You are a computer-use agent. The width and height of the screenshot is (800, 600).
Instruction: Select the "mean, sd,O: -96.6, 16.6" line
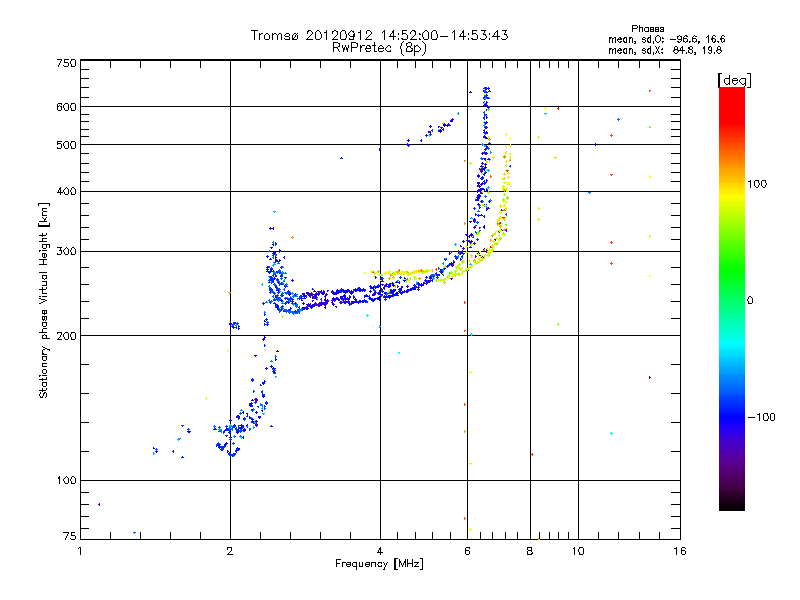[666, 39]
